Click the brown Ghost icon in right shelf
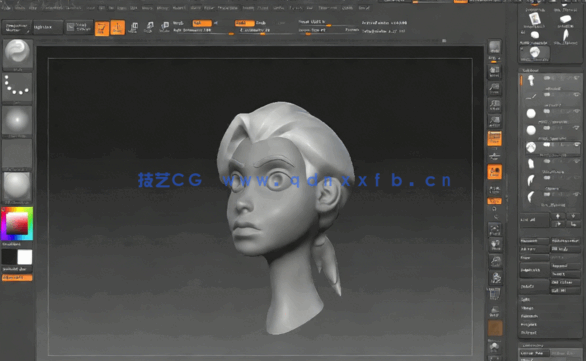 coord(495,328)
